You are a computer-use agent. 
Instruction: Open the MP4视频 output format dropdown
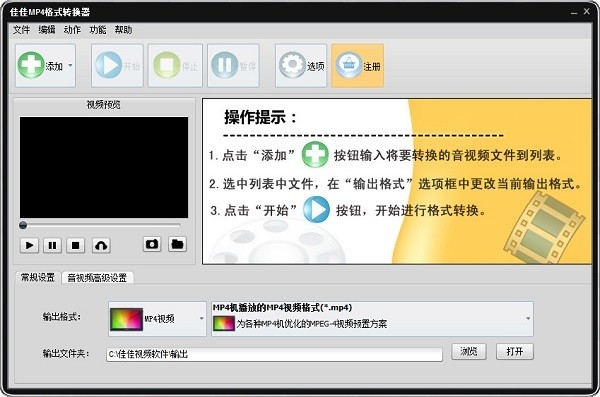[x=157, y=319]
